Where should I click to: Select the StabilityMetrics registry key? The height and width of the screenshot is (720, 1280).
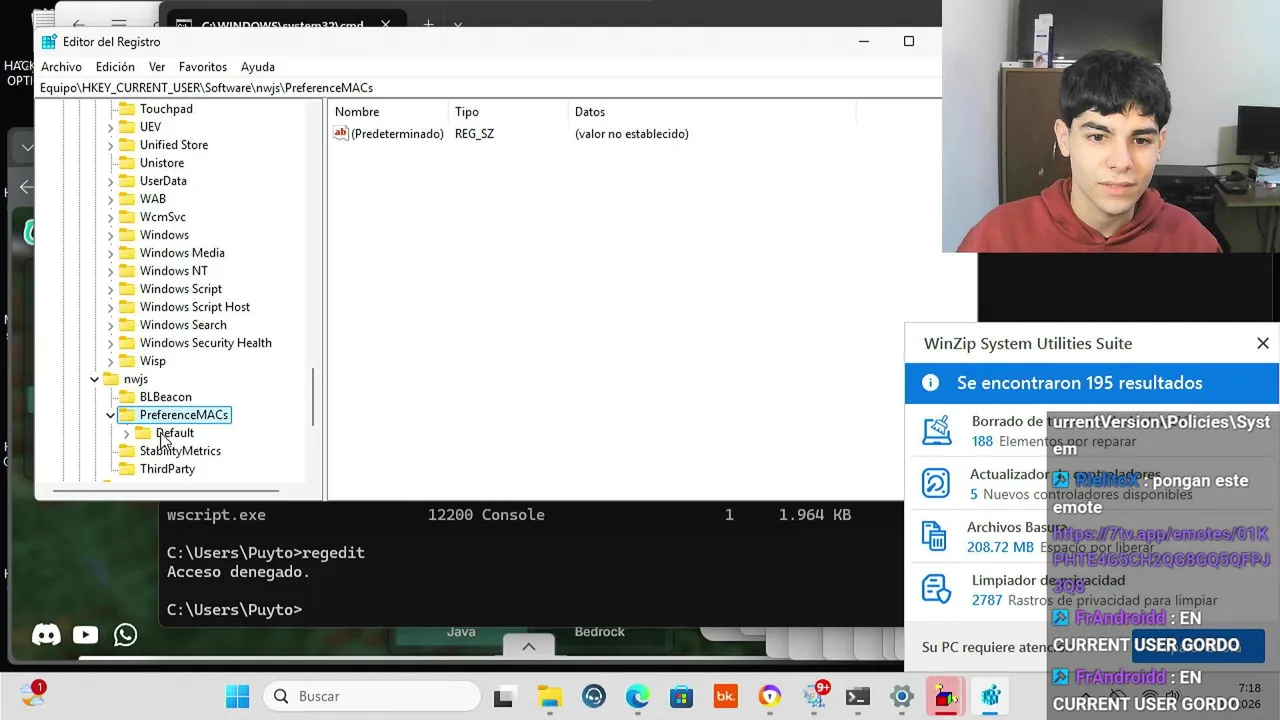pos(180,451)
